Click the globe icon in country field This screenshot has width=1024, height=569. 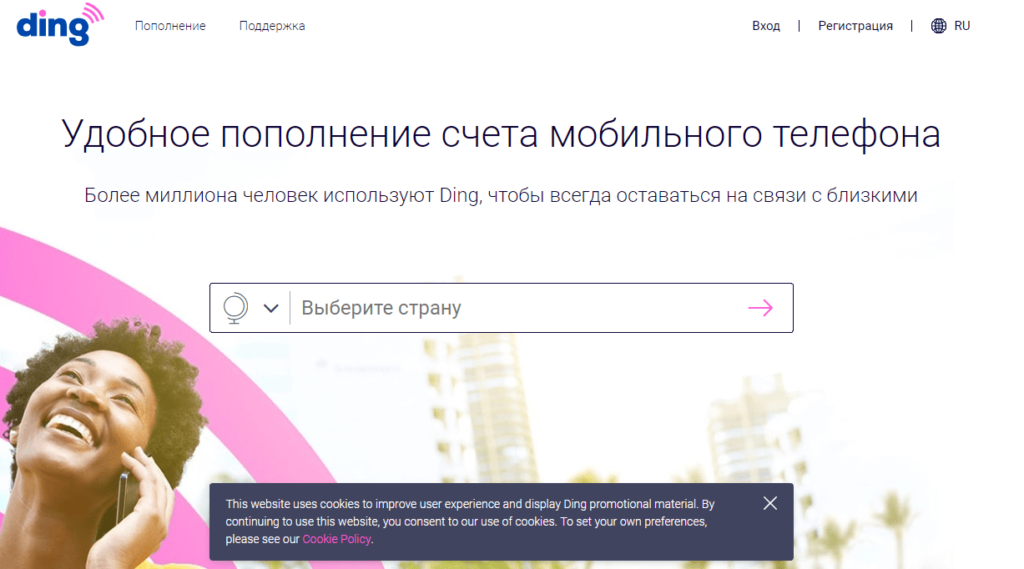pos(235,308)
